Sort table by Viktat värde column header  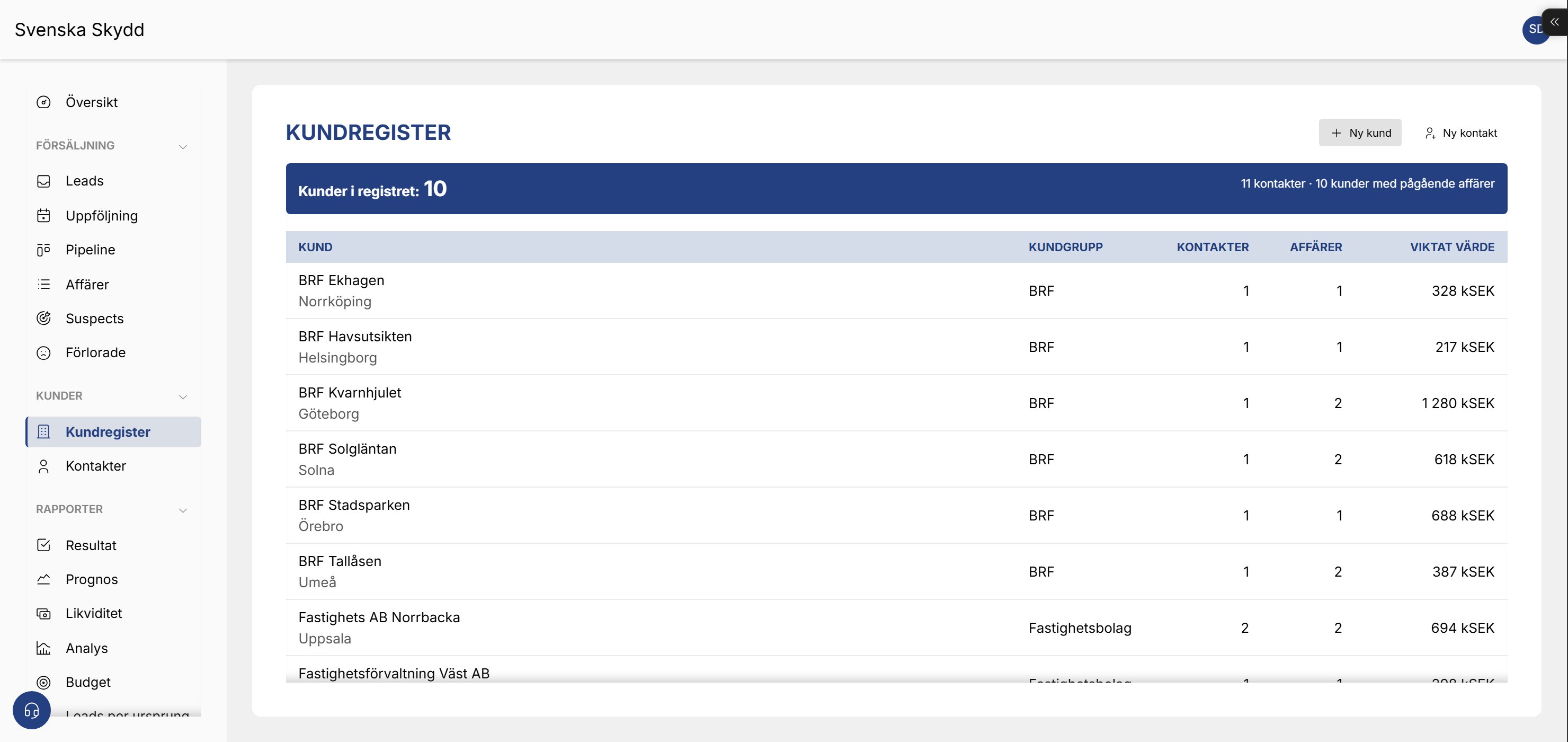point(1453,248)
